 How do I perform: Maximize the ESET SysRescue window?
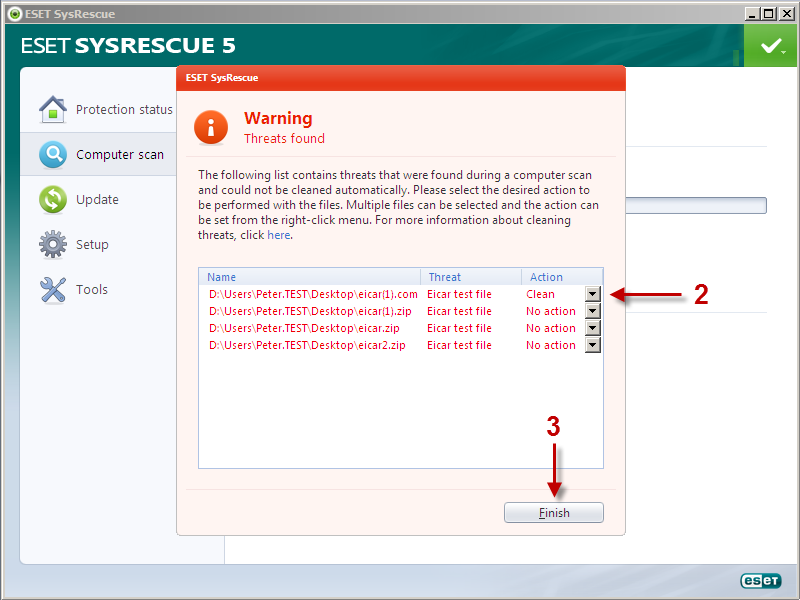tap(769, 14)
